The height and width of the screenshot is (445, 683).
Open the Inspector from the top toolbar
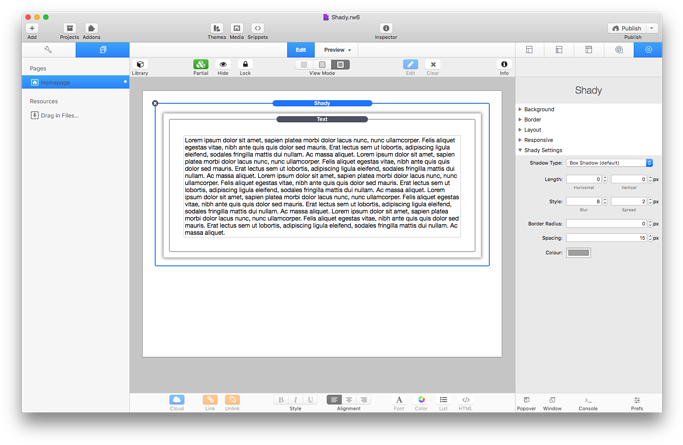tap(386, 30)
